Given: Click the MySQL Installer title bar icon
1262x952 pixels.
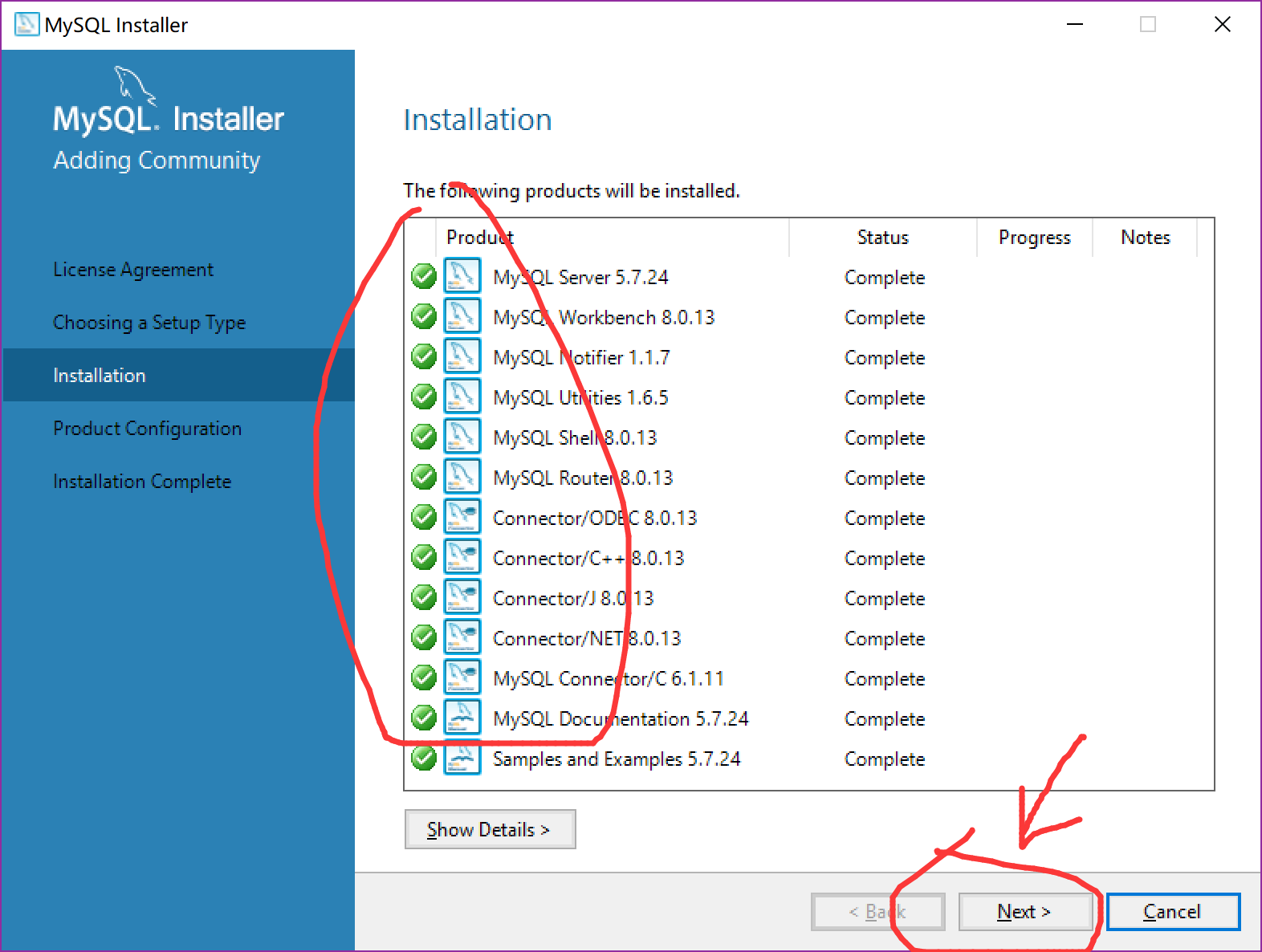Looking at the screenshot, I should coord(26,24).
